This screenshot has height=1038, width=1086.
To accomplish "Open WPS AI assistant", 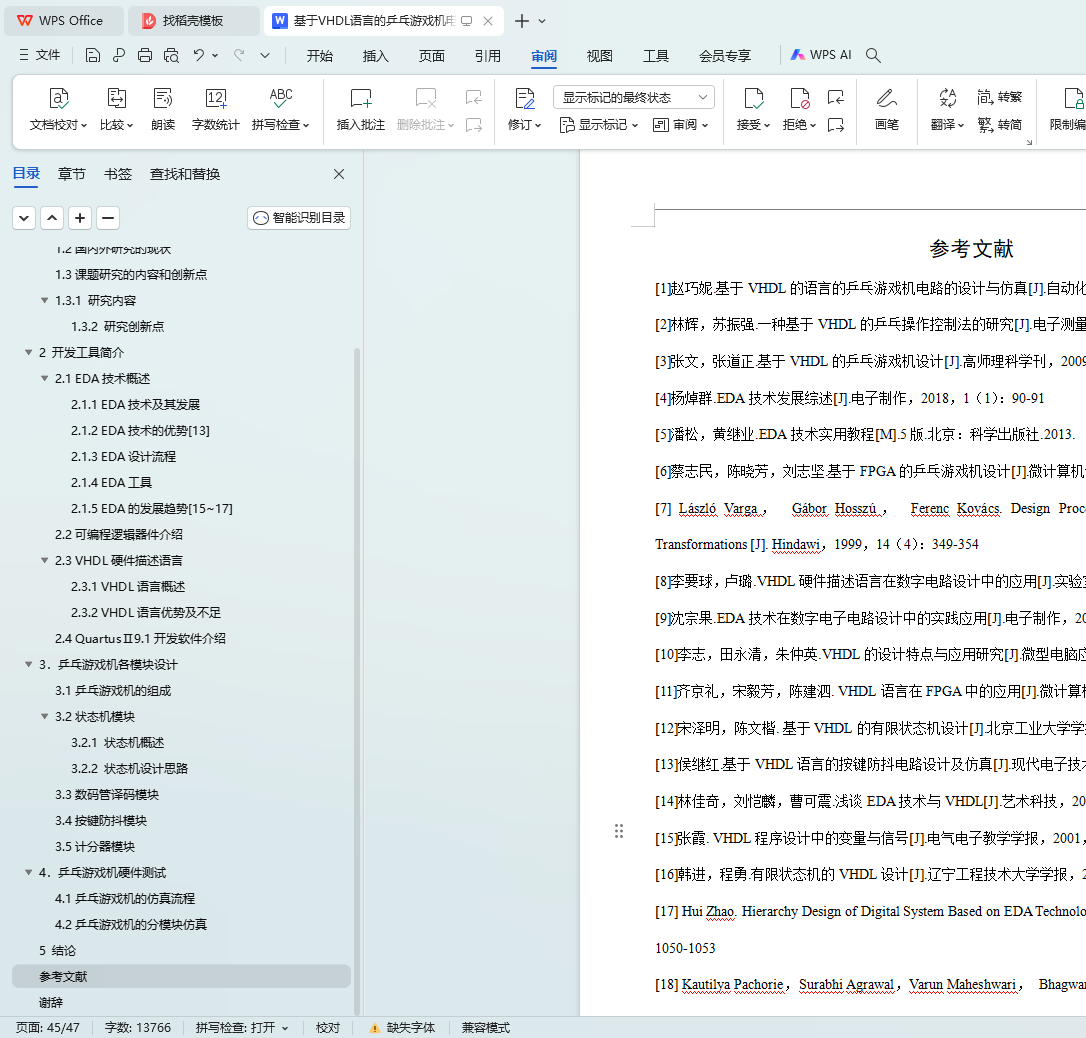I will click(x=821, y=55).
